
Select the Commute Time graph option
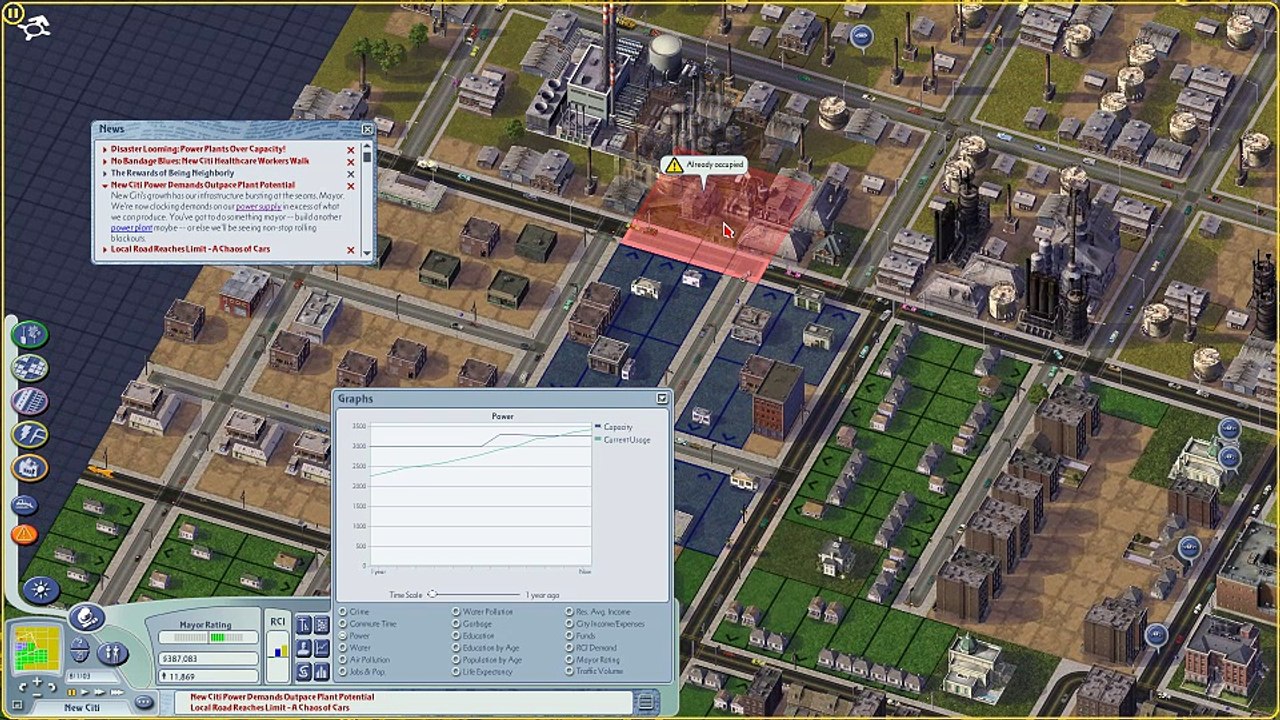click(367, 624)
